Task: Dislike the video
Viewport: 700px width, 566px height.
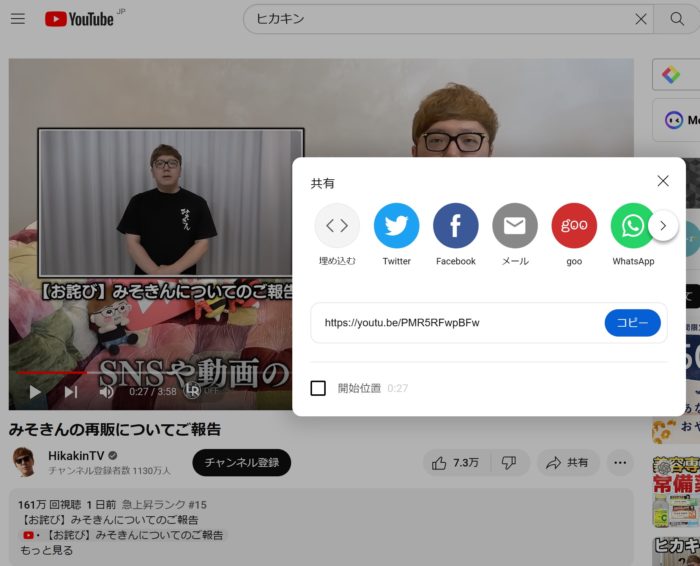Action: click(x=510, y=463)
